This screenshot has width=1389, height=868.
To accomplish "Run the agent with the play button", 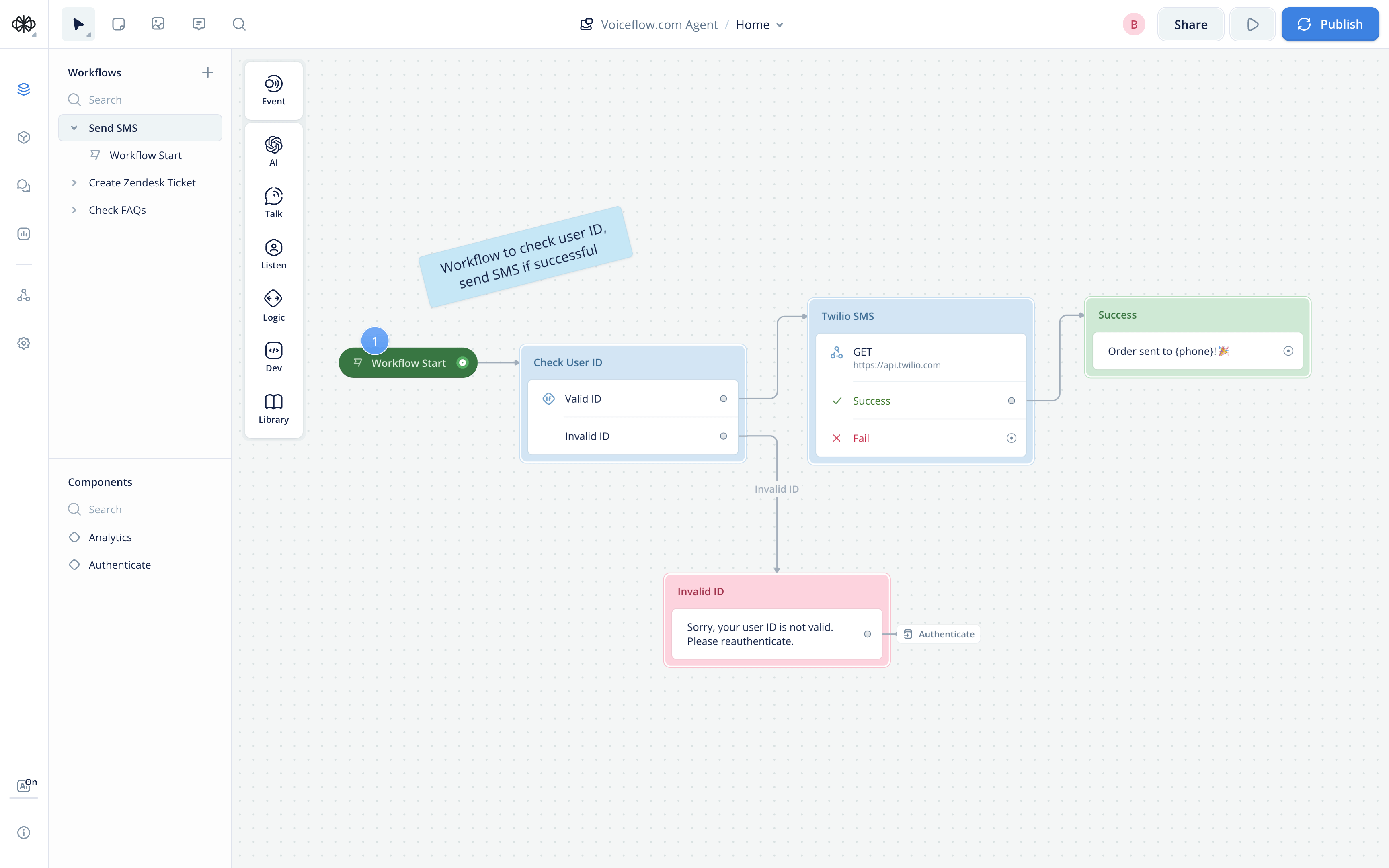I will pos(1252,24).
